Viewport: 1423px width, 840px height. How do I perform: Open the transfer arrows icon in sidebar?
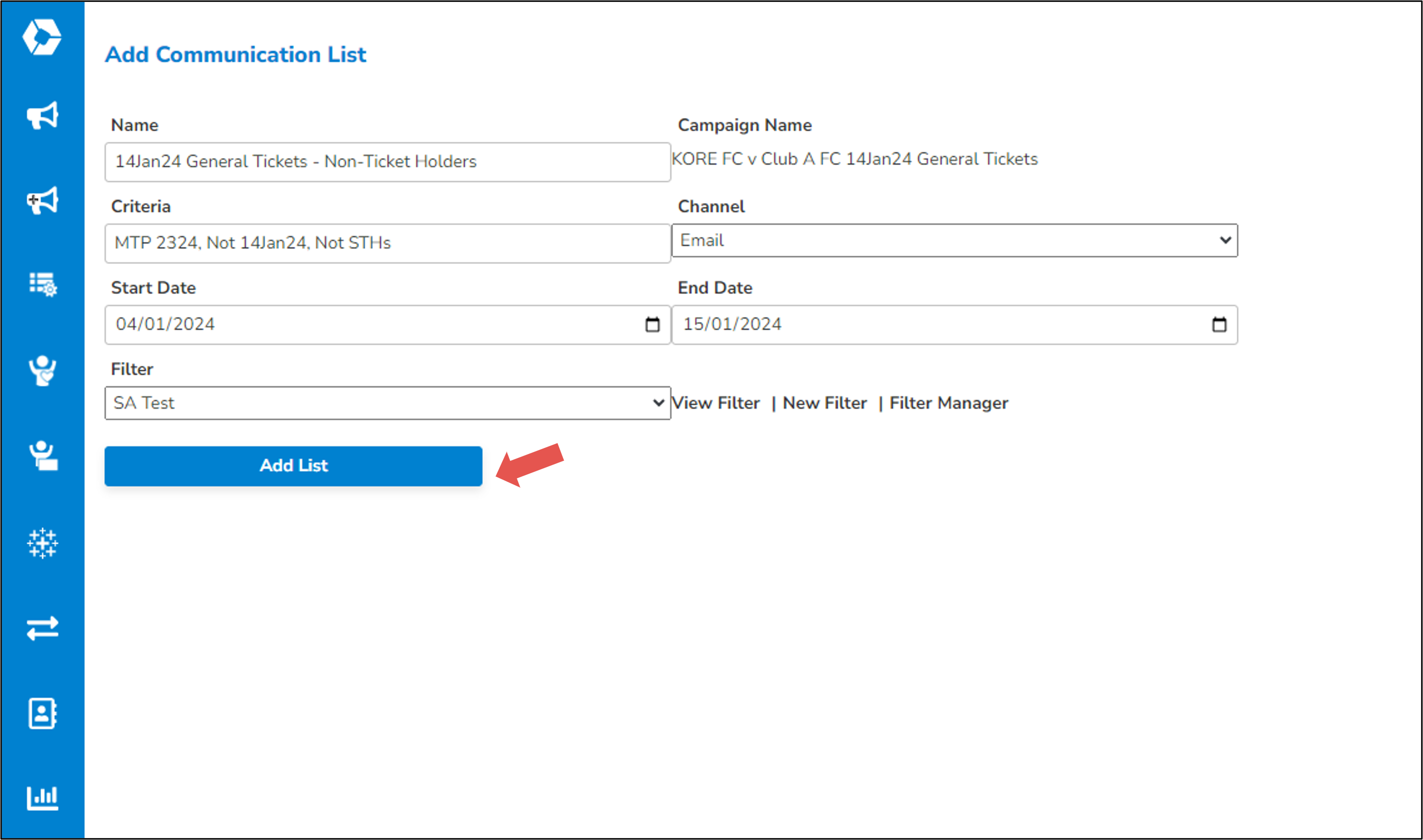(x=43, y=628)
